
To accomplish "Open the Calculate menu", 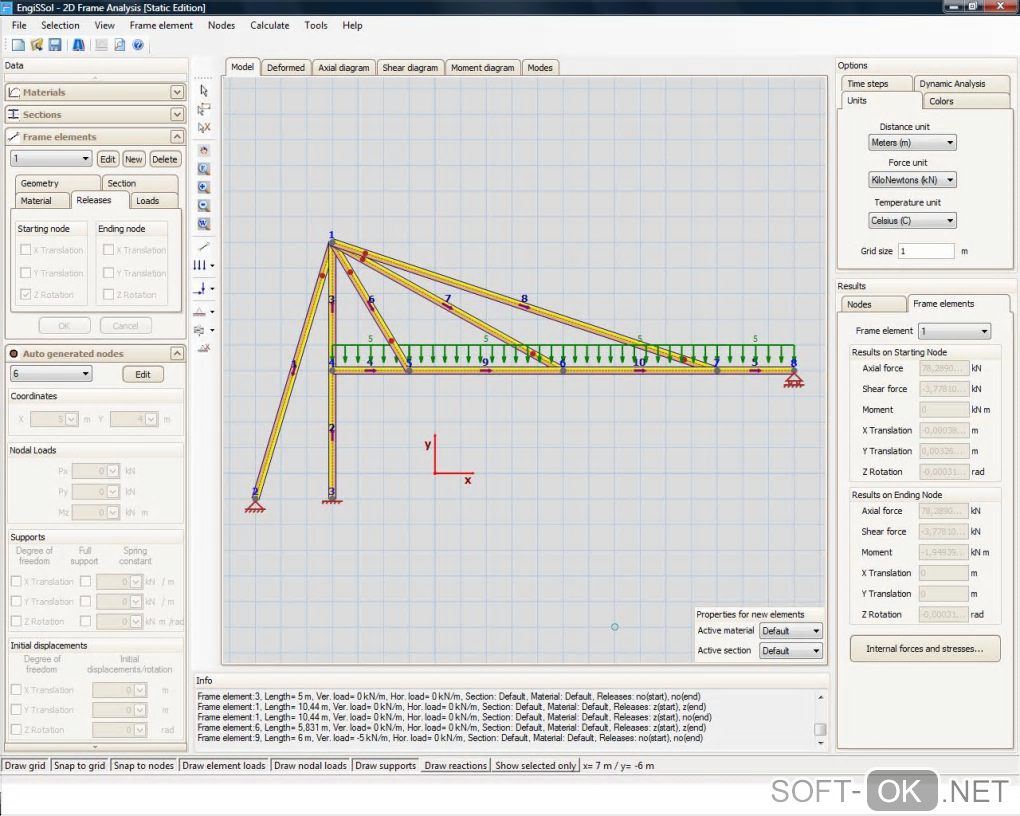I will click(269, 25).
